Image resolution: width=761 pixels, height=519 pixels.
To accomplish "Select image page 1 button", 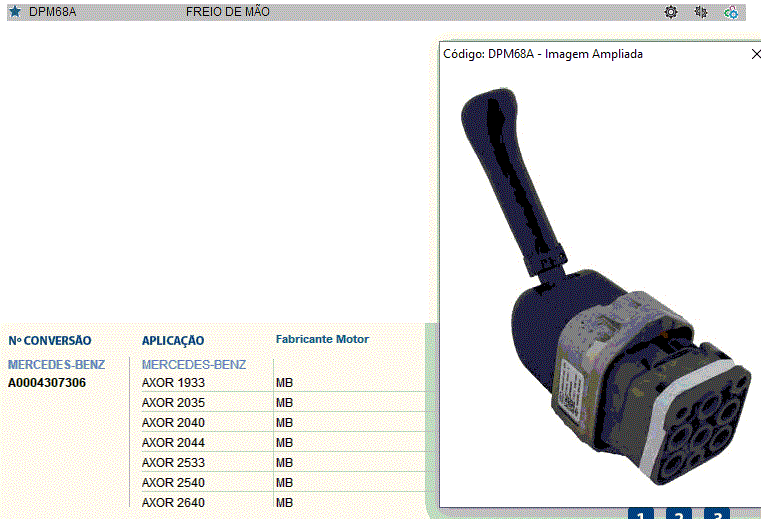I will [640, 514].
